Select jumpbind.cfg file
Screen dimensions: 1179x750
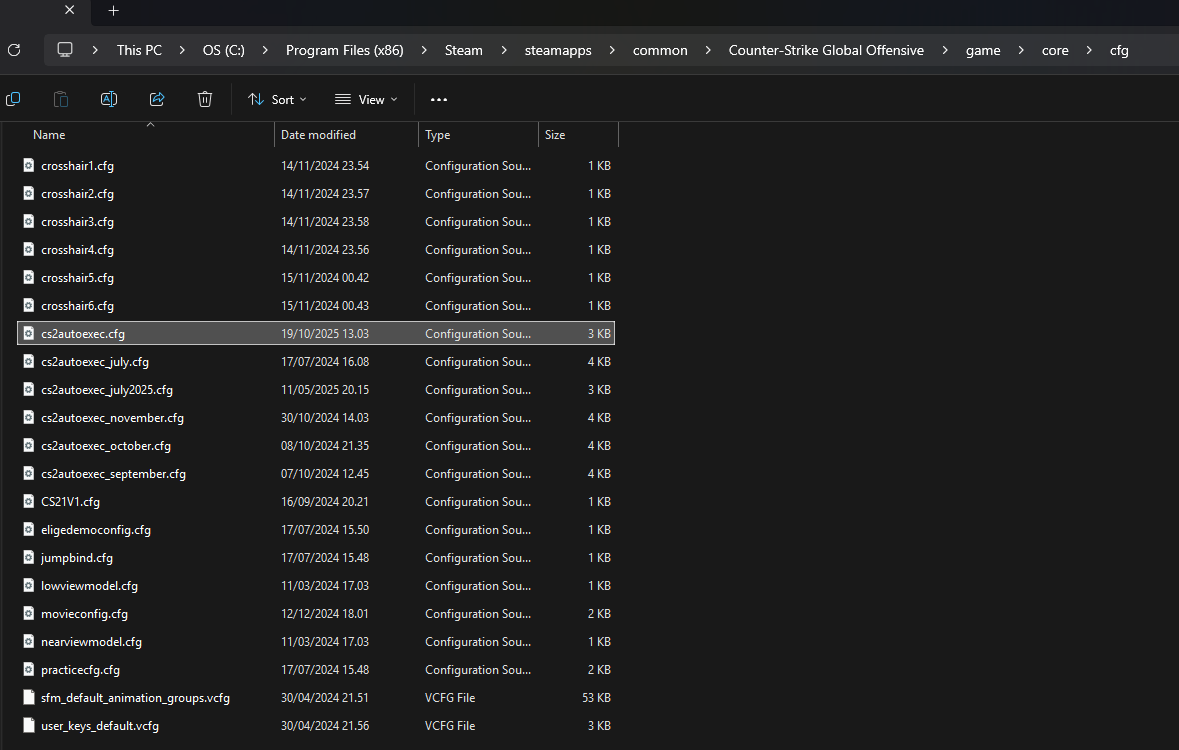click(x=316, y=557)
